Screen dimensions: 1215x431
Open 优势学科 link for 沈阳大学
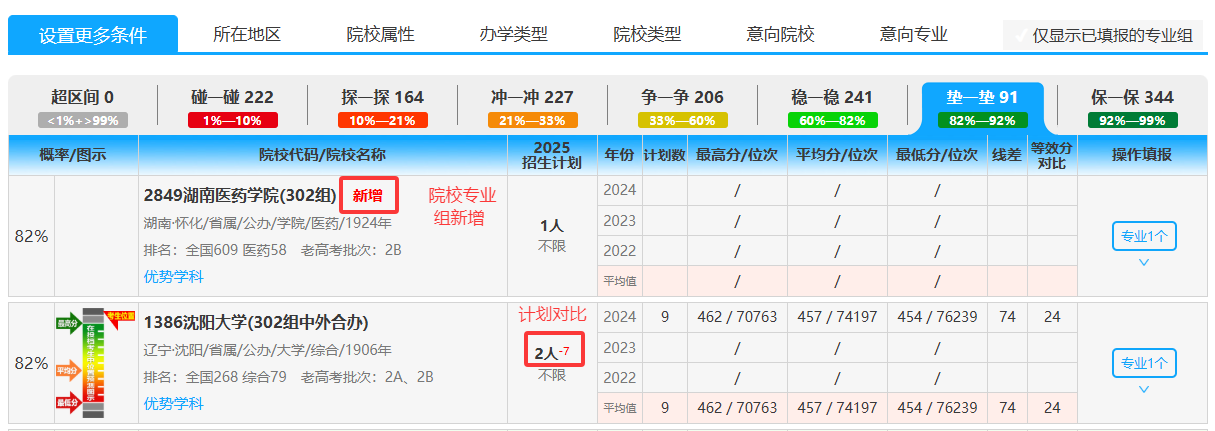click(173, 403)
